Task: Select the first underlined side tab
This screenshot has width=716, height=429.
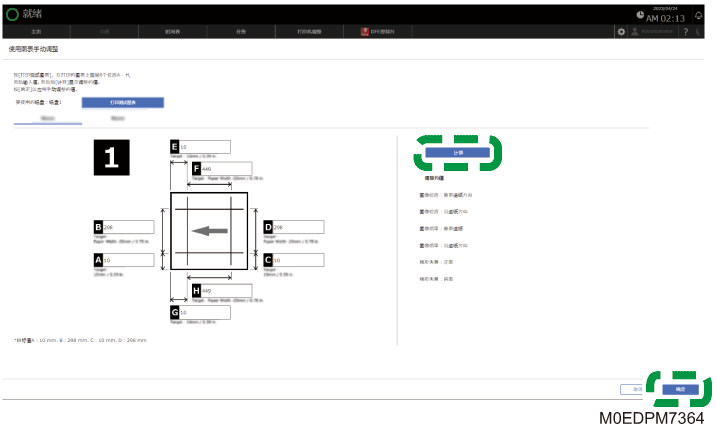Action: [x=48, y=118]
